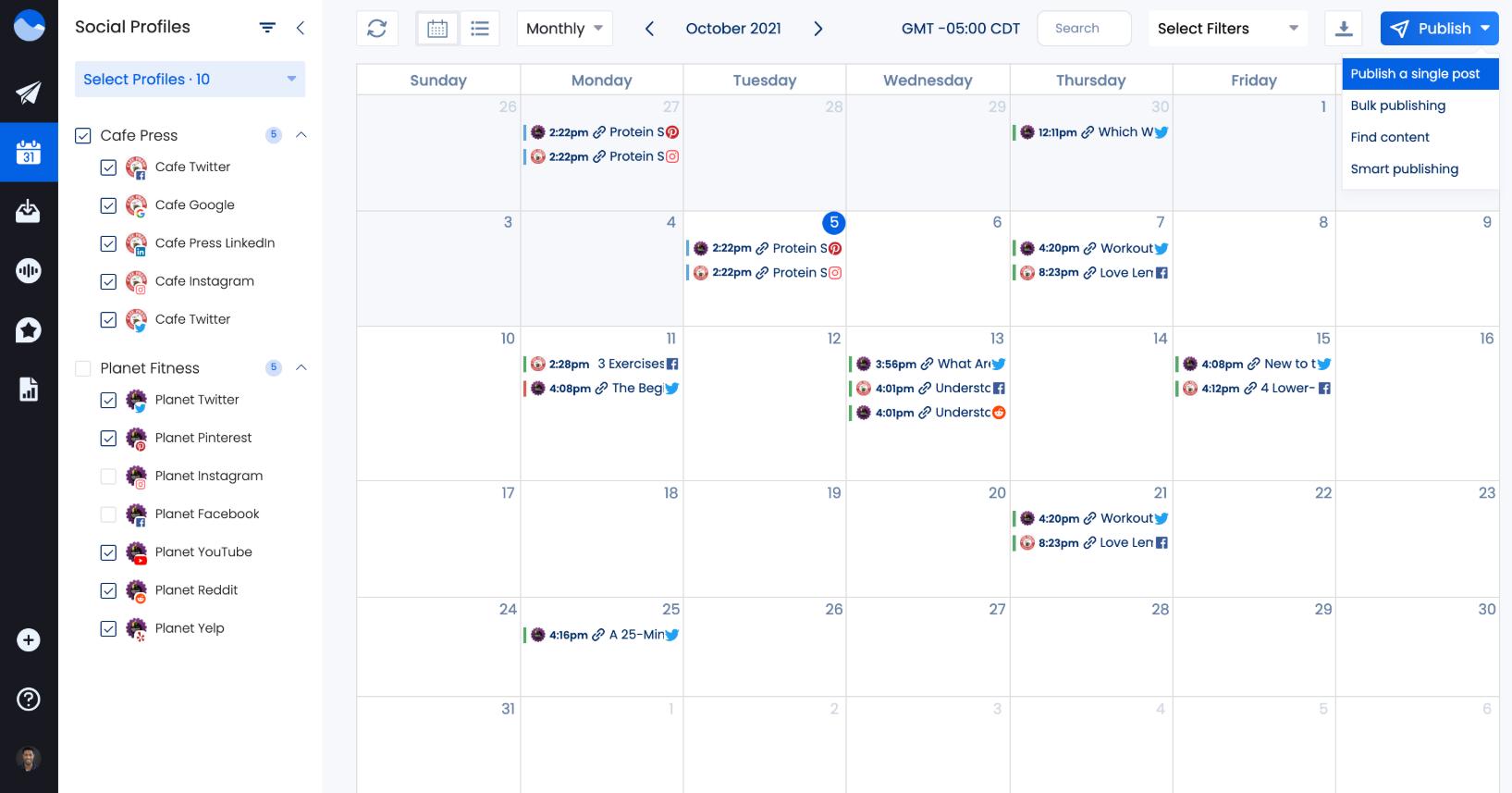Enable the Planet Instagram profile checkbox
Image resolution: width=1512 pixels, height=793 pixels.
(x=108, y=477)
